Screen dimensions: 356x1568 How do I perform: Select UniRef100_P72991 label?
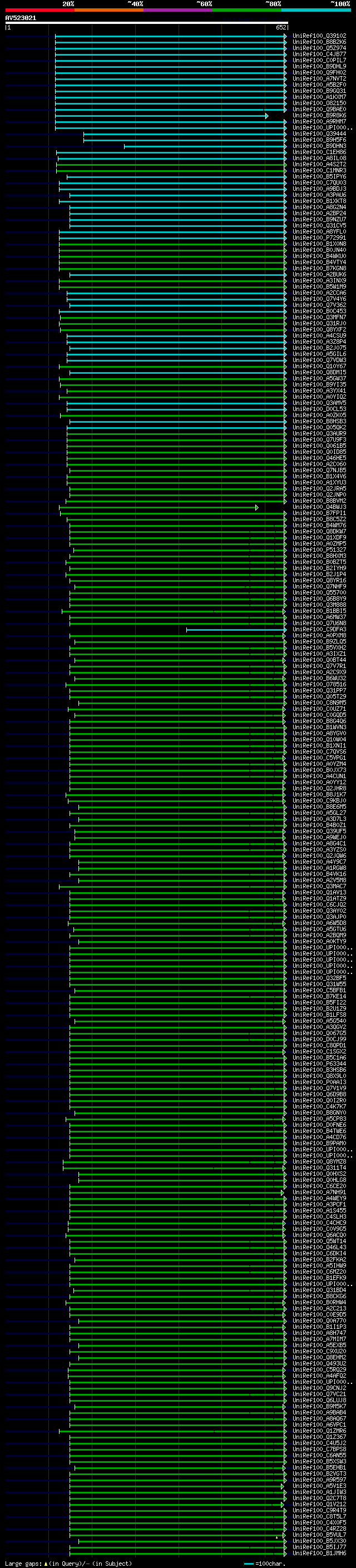(x=319, y=238)
